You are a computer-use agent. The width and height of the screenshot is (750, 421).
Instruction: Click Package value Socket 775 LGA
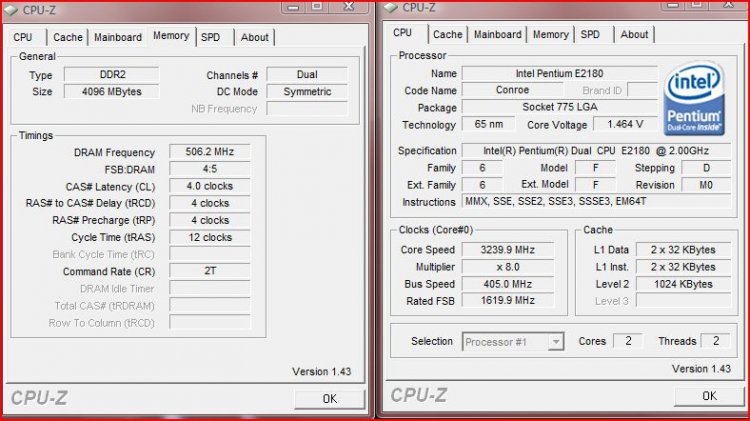[560, 107]
